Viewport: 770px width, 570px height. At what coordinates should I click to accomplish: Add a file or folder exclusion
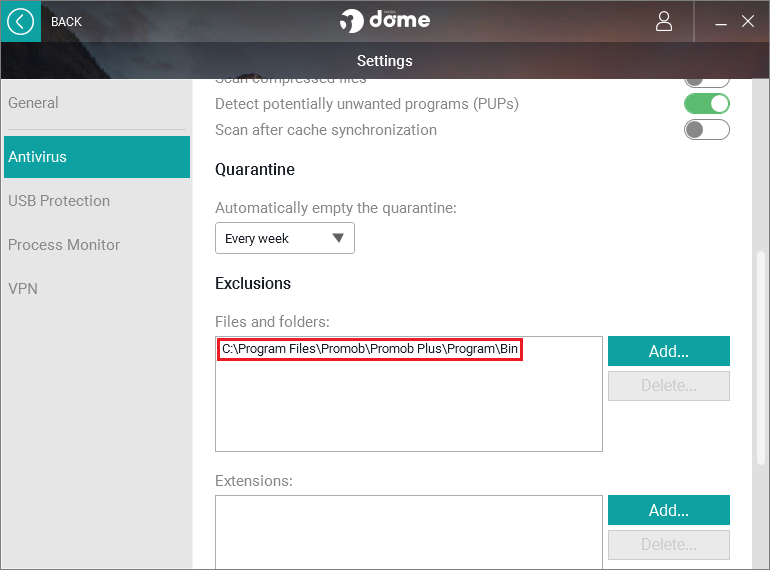coord(669,351)
